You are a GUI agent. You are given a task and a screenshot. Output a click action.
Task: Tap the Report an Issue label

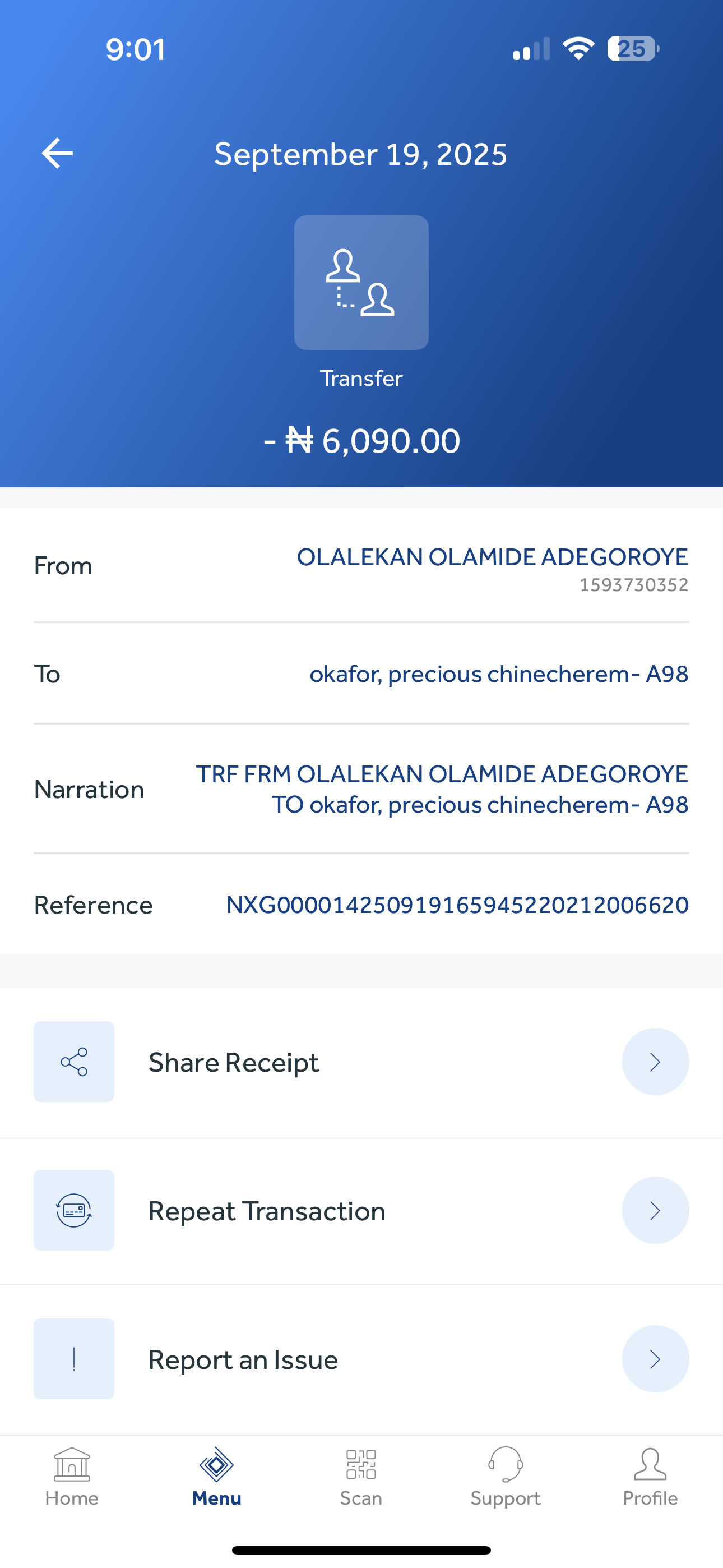243,1360
